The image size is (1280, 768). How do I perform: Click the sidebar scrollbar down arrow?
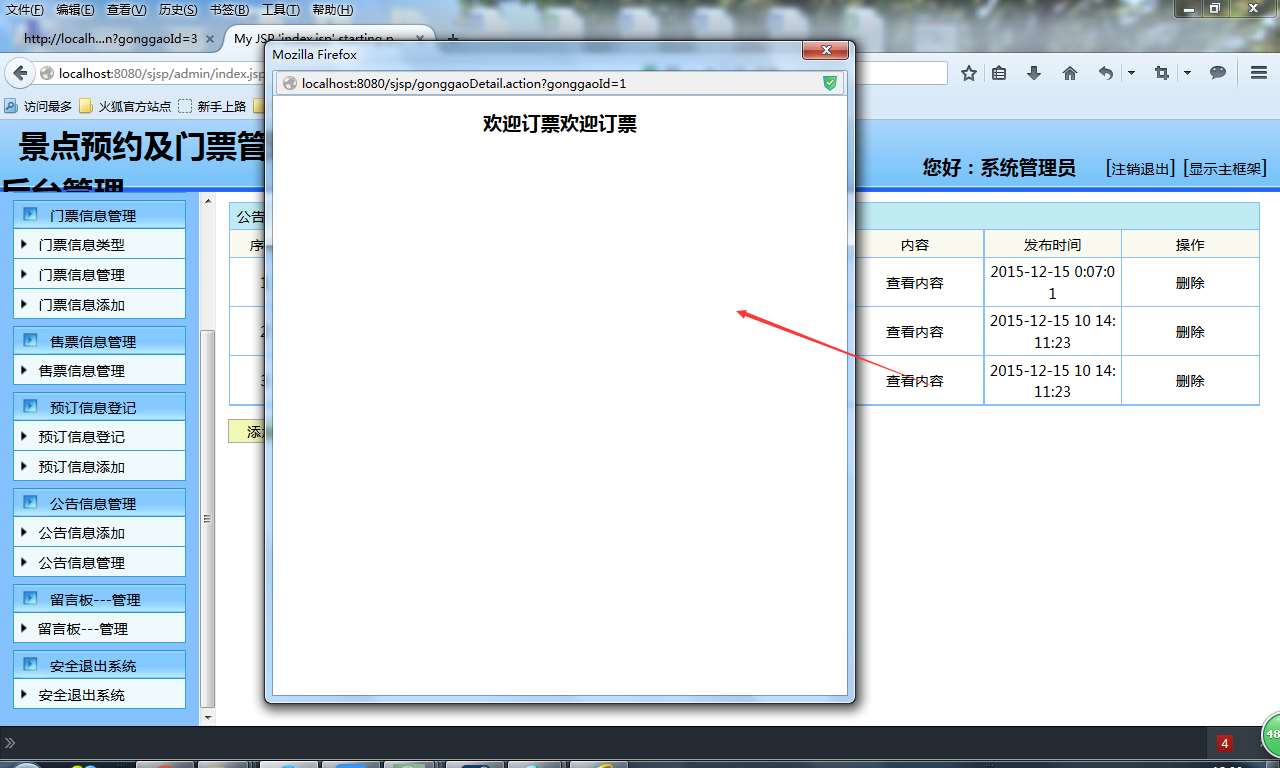pos(208,718)
